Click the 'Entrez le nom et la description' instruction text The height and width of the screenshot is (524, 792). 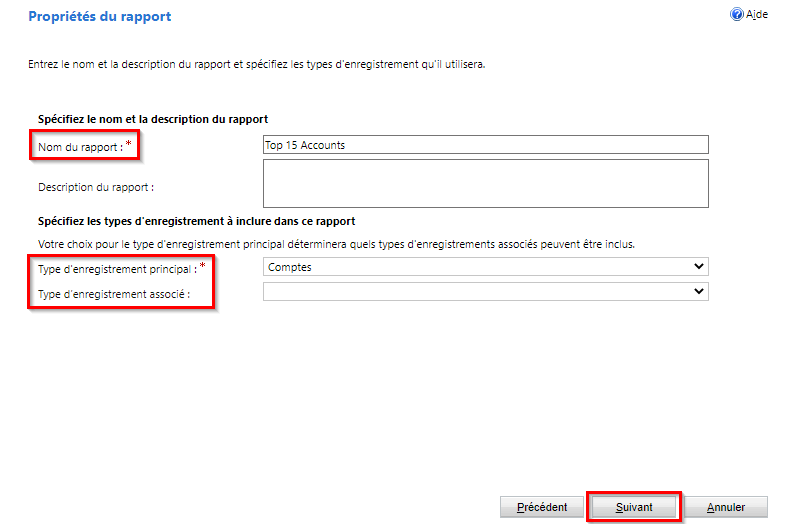[257, 64]
